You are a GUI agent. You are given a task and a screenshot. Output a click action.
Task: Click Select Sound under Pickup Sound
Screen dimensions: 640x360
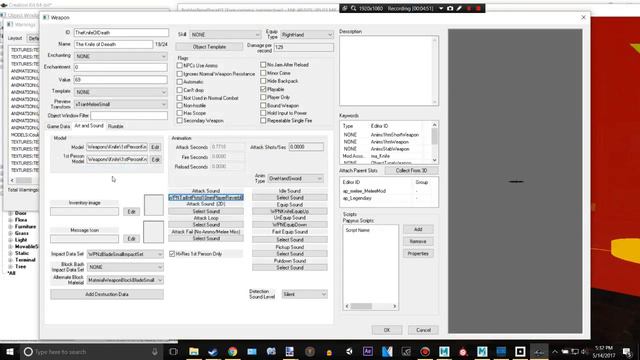click(290, 254)
